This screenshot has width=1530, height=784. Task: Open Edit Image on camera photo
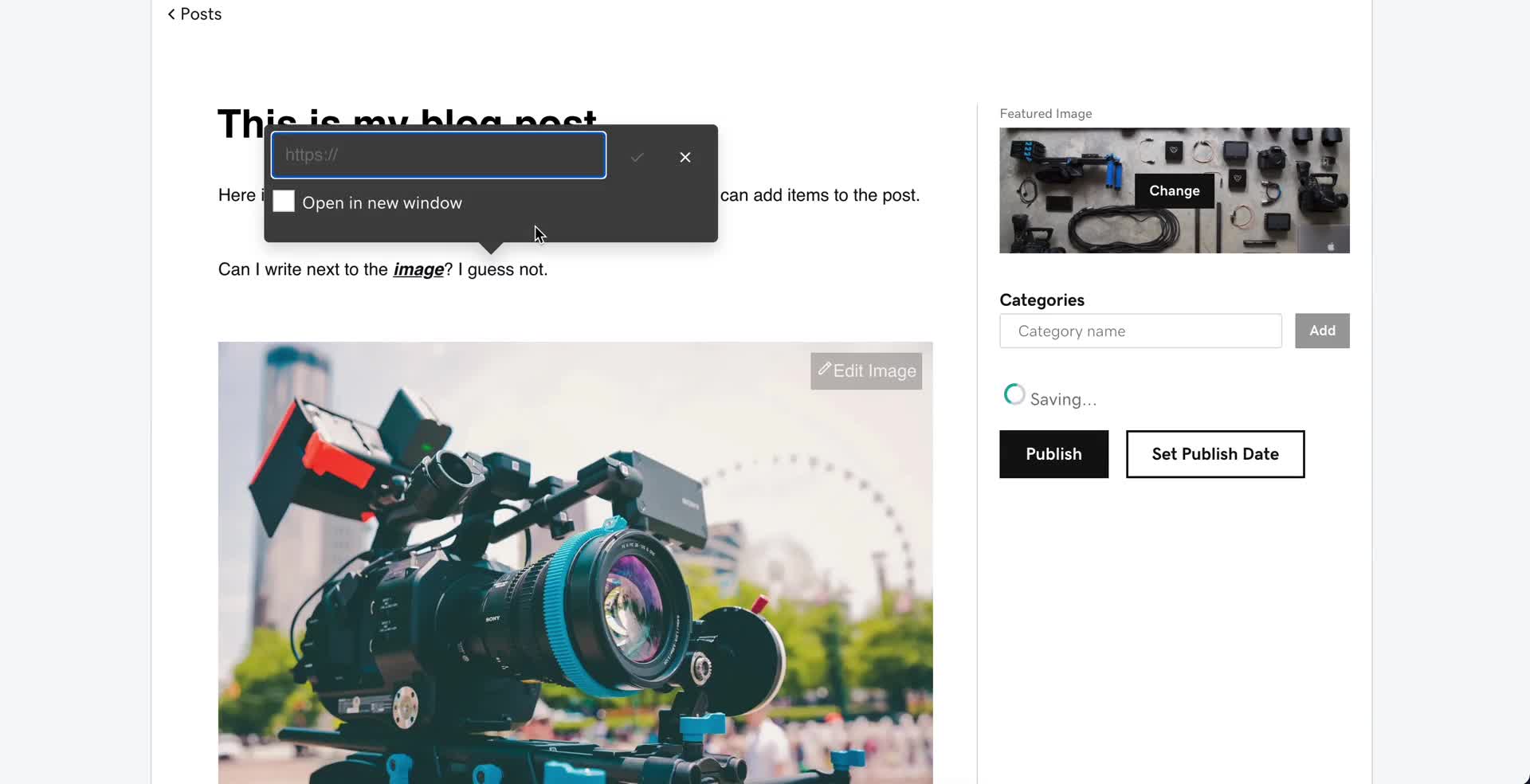point(866,371)
